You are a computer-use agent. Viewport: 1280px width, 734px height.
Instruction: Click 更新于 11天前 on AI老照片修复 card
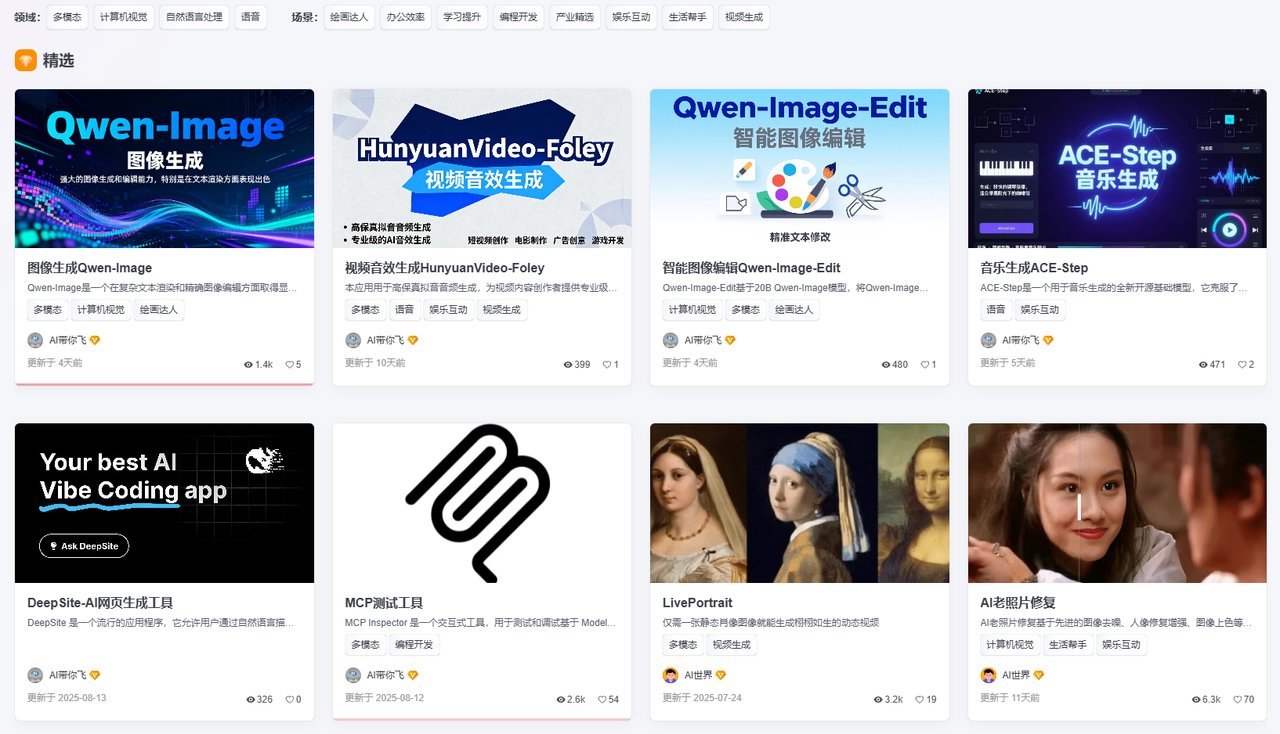(1010, 698)
